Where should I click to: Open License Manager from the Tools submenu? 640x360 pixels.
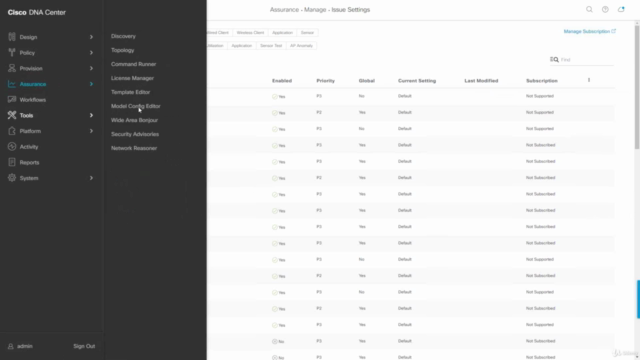tap(132, 78)
